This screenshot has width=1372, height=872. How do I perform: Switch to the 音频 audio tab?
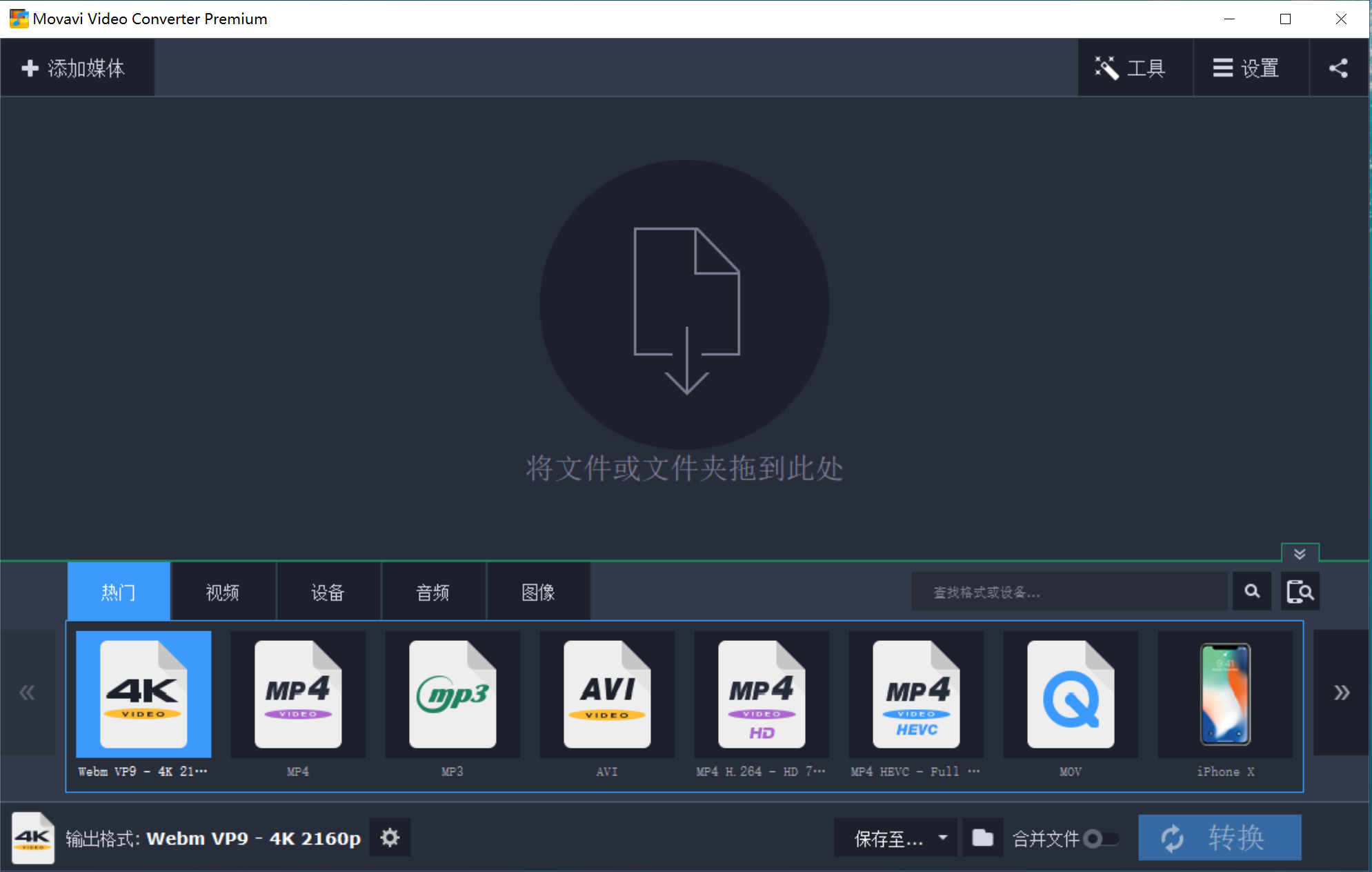tap(433, 591)
